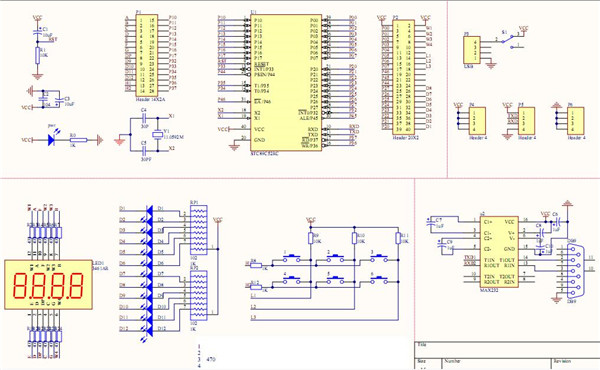Click the RP2 resistor network
Image resolution: width=600 pixels, height=370 pixels.
(x=199, y=295)
